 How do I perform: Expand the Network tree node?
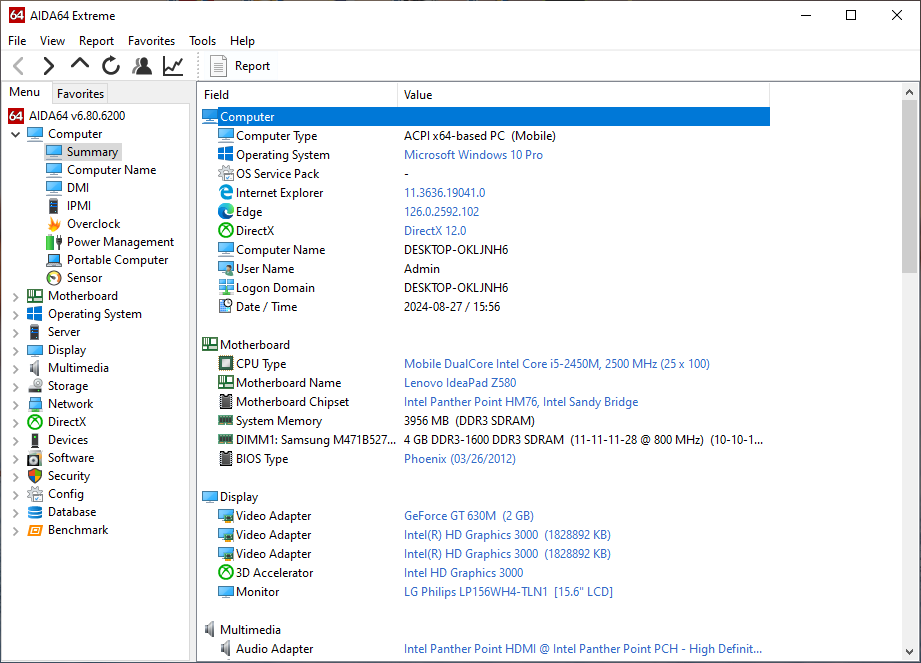pos(16,405)
